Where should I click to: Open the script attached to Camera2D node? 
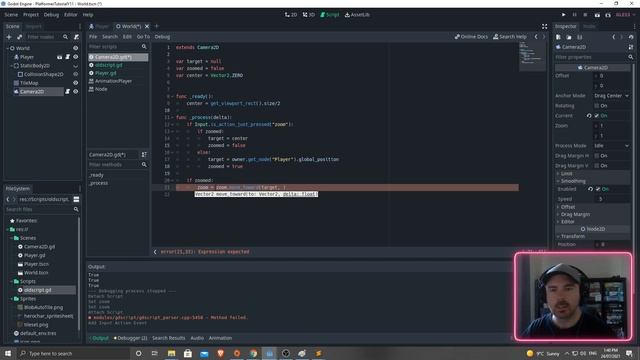pos(67,91)
